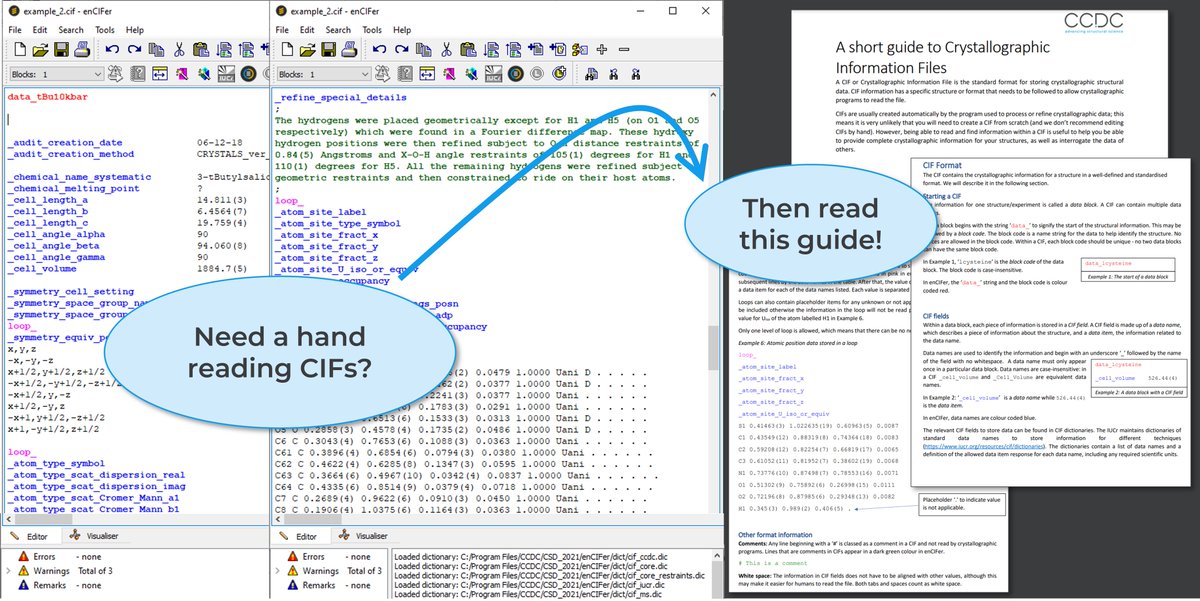Click Paste clipboard icon in left enCIFer window
The width and height of the screenshot is (1200, 601).
(x=200, y=49)
